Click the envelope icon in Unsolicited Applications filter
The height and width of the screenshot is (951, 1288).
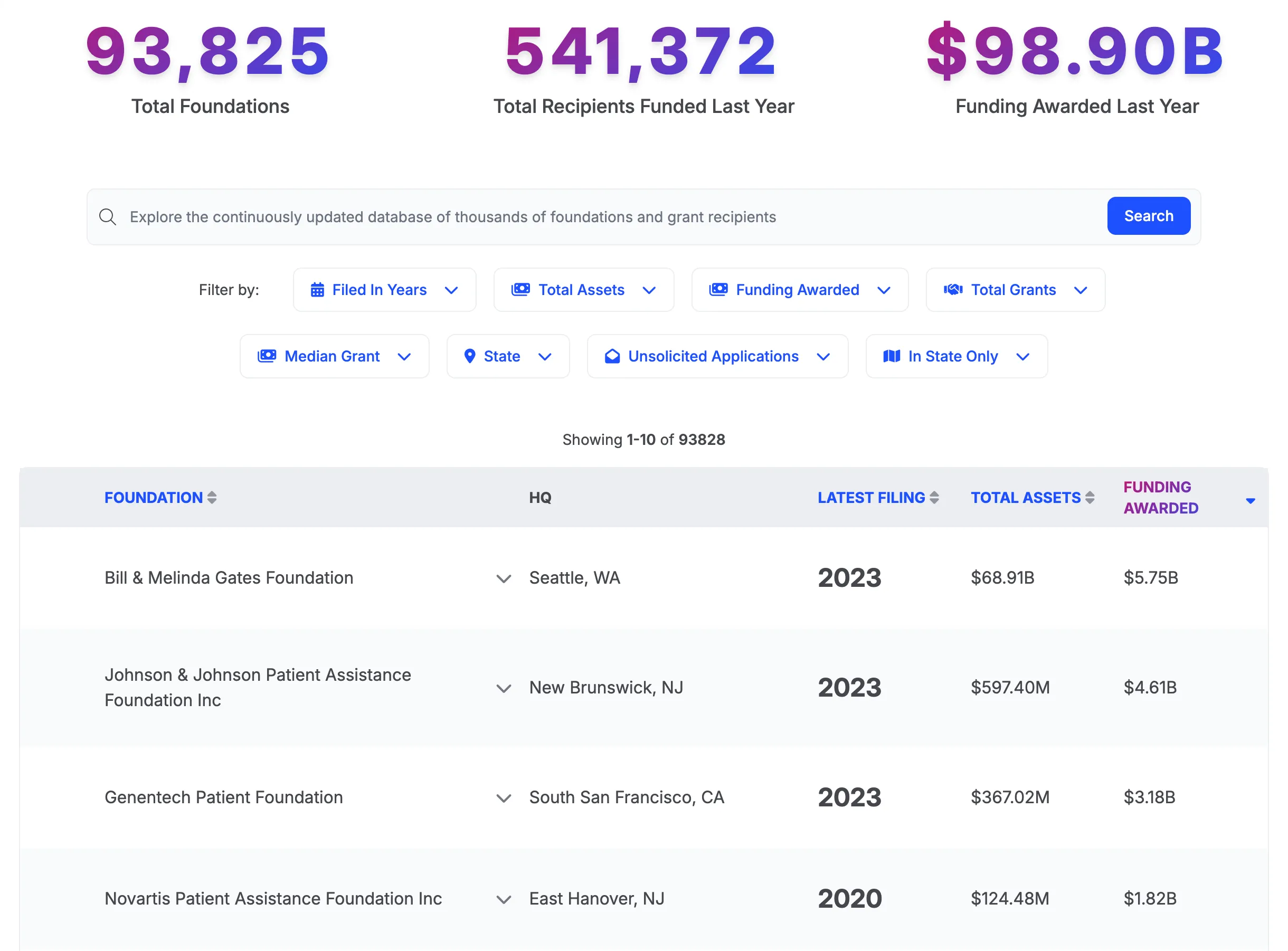[612, 356]
